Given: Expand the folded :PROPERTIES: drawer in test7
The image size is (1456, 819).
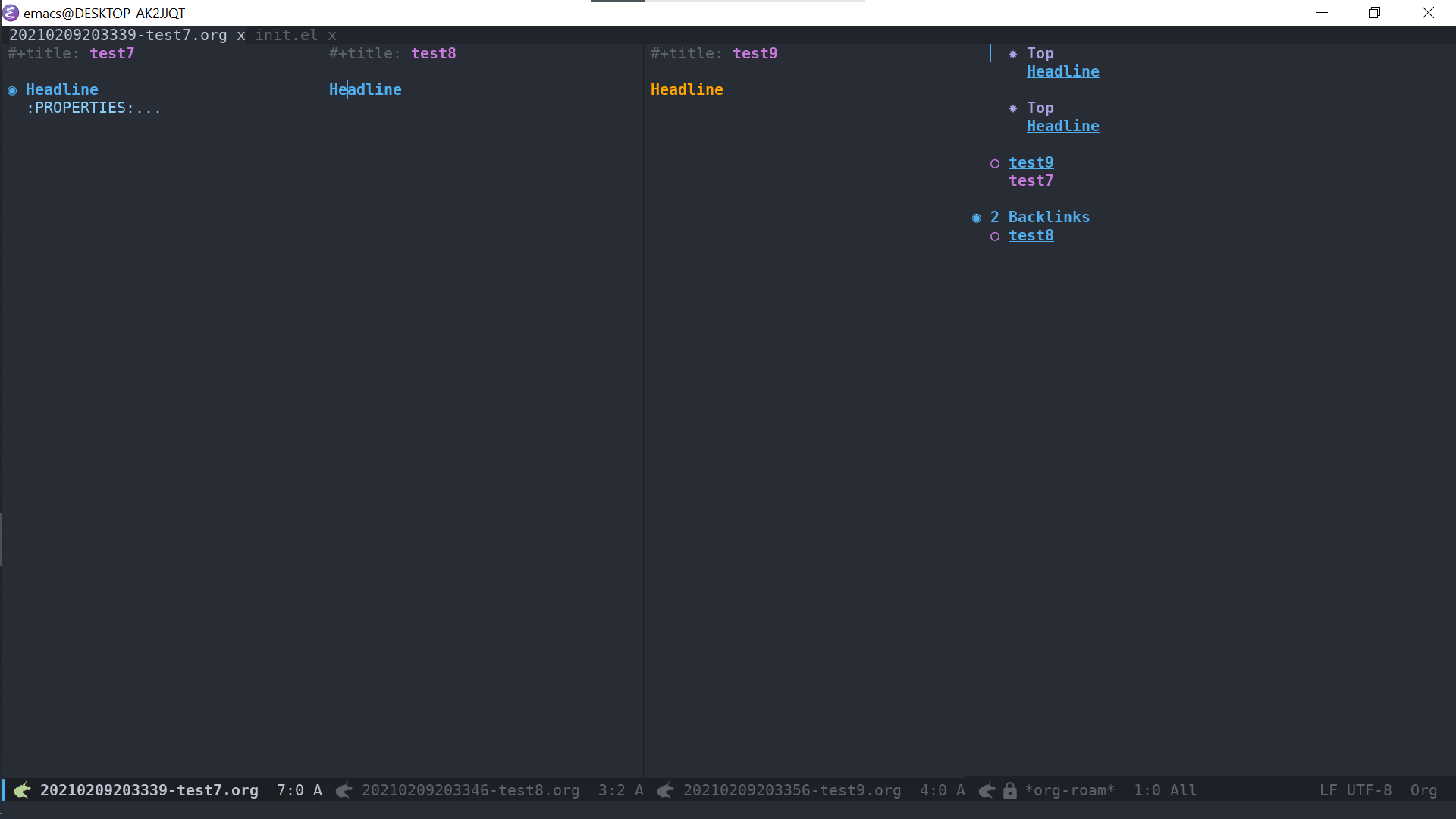Looking at the screenshot, I should pos(93,108).
